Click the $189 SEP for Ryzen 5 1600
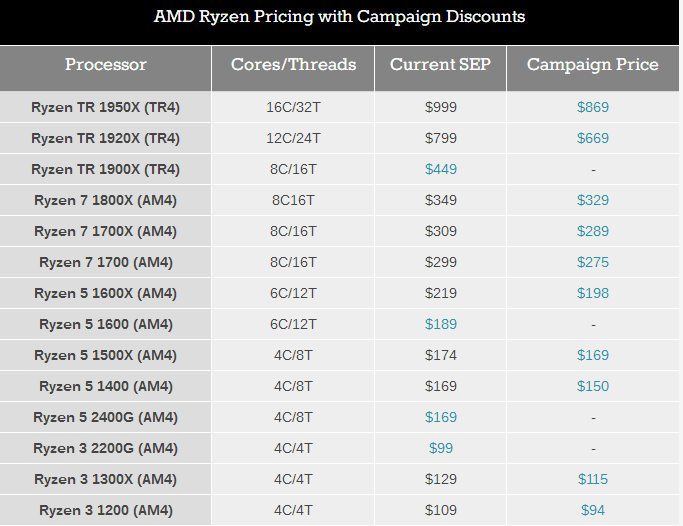This screenshot has width=683, height=526. pos(441,324)
